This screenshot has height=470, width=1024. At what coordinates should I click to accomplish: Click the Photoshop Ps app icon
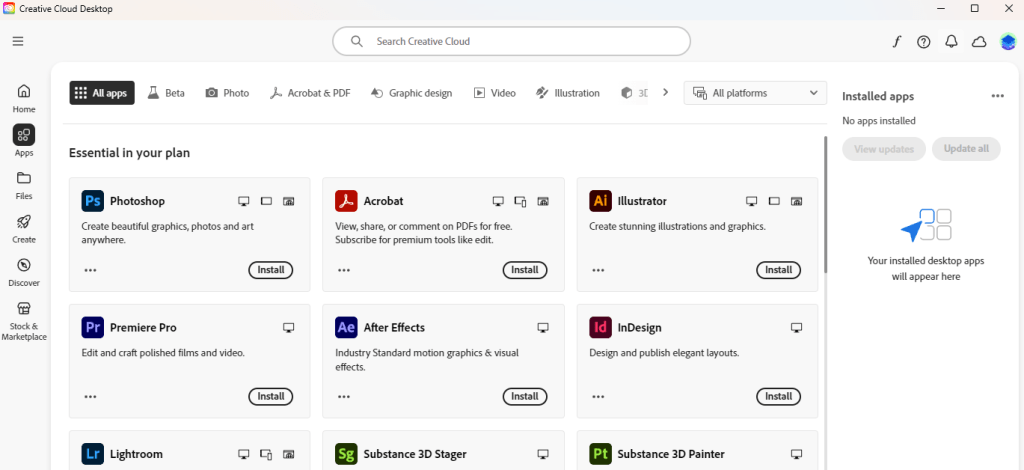pos(93,200)
